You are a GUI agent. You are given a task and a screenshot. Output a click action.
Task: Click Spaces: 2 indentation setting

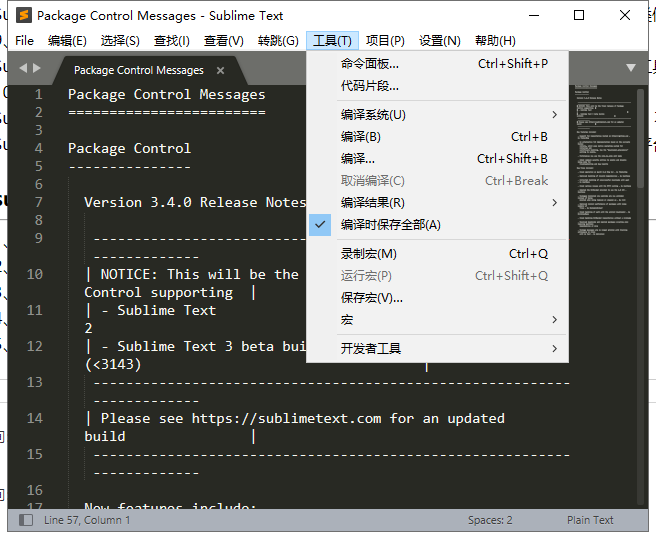pyautogui.click(x=490, y=520)
